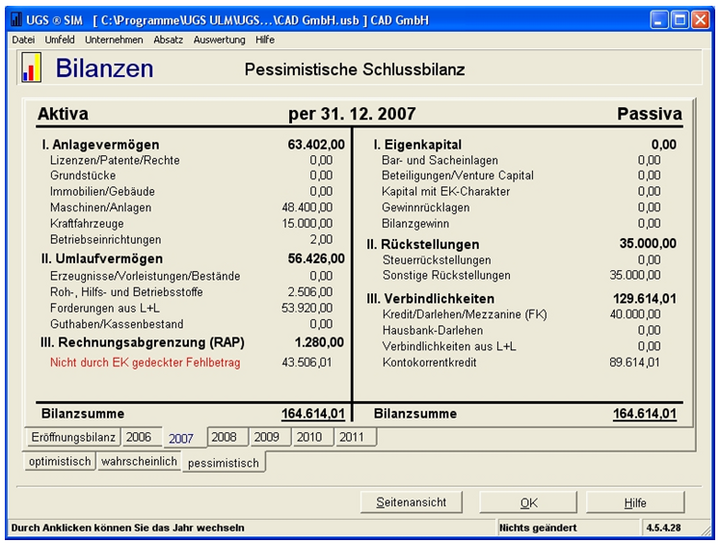Click the UGS SIM title bar icon
Viewport: 720px width, 543px height.
click(x=16, y=20)
